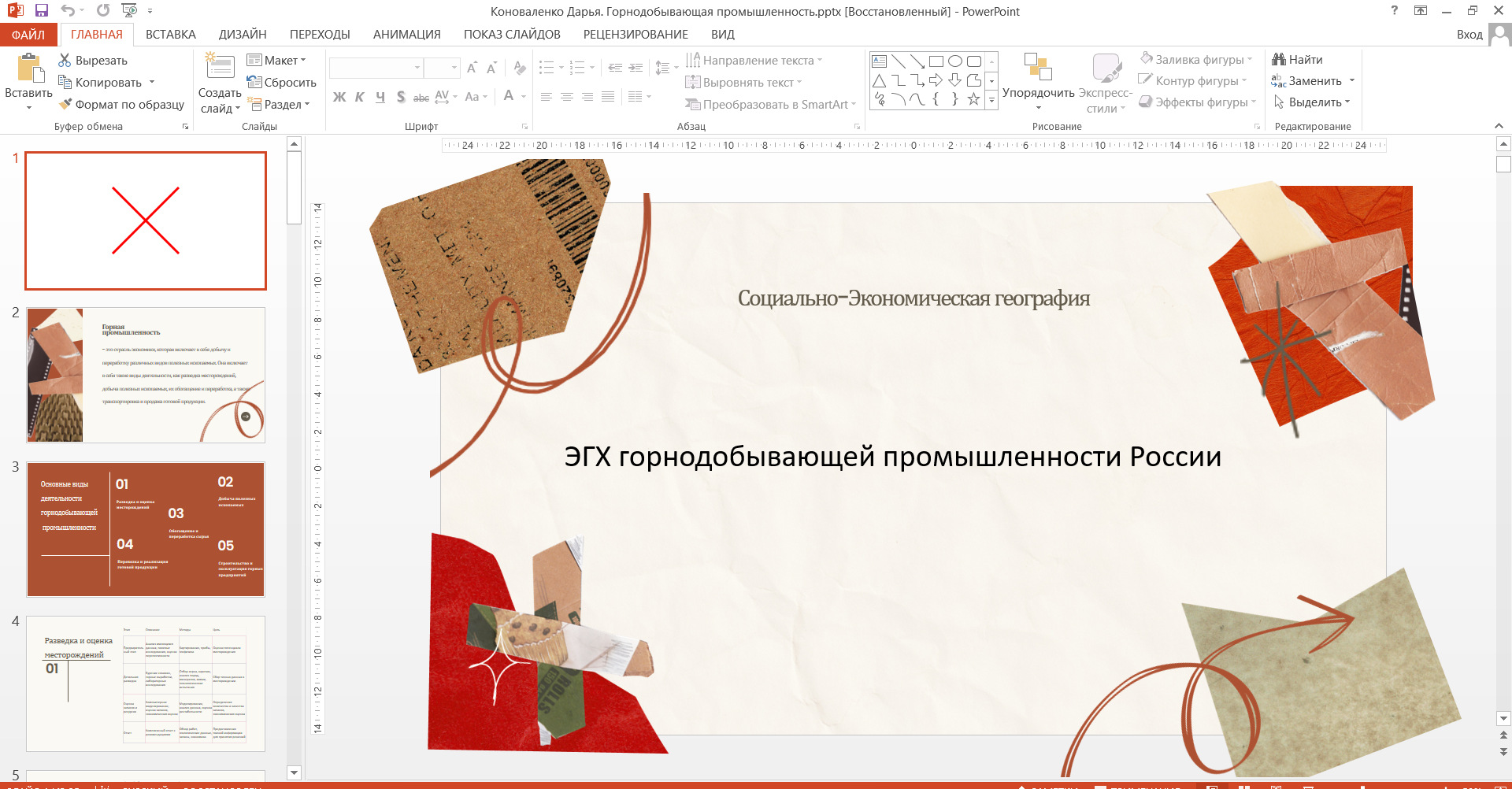Viewport: 1512px width, 789px height.
Task: Insert a rectangle shape from the Drawing gallery
Action: (x=935, y=60)
